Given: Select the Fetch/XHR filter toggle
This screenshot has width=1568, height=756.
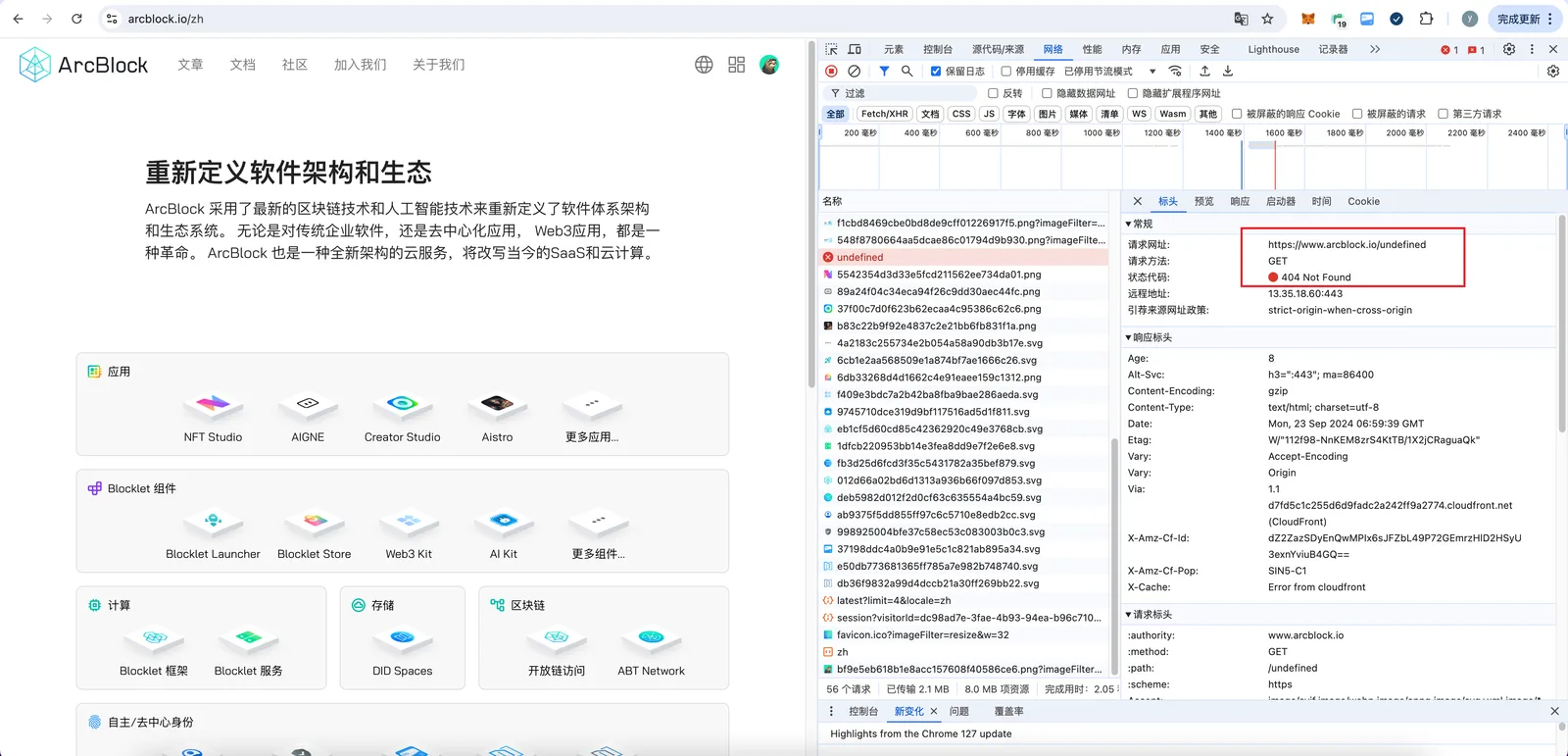Looking at the screenshot, I should pos(885,114).
